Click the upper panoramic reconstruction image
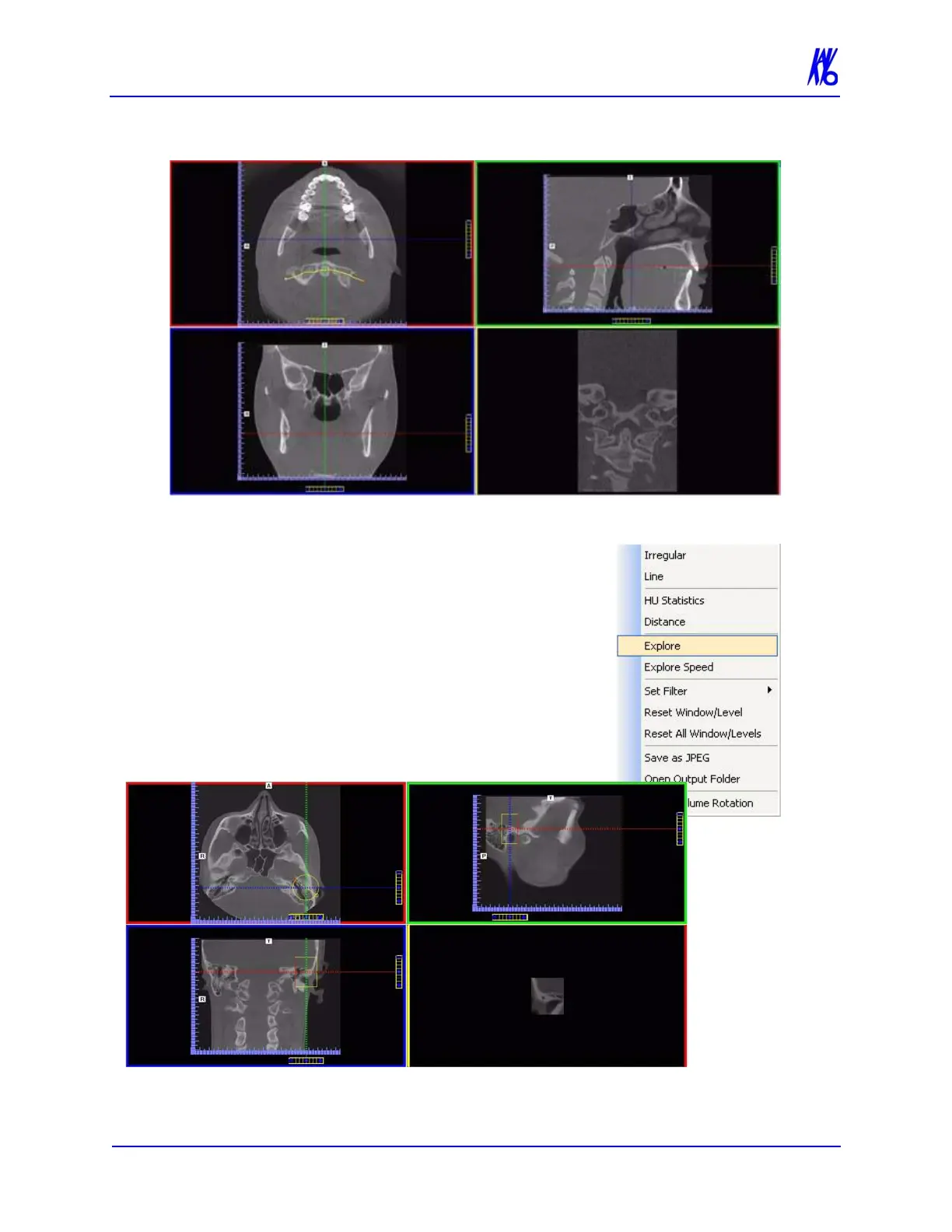This screenshot has height=1232, width=952. tap(627, 411)
